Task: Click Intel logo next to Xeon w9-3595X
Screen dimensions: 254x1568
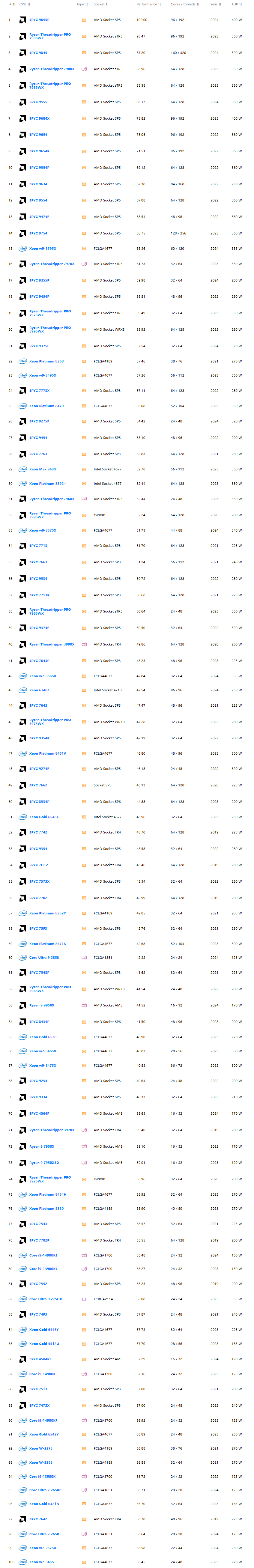Action: pyautogui.click(x=22, y=248)
